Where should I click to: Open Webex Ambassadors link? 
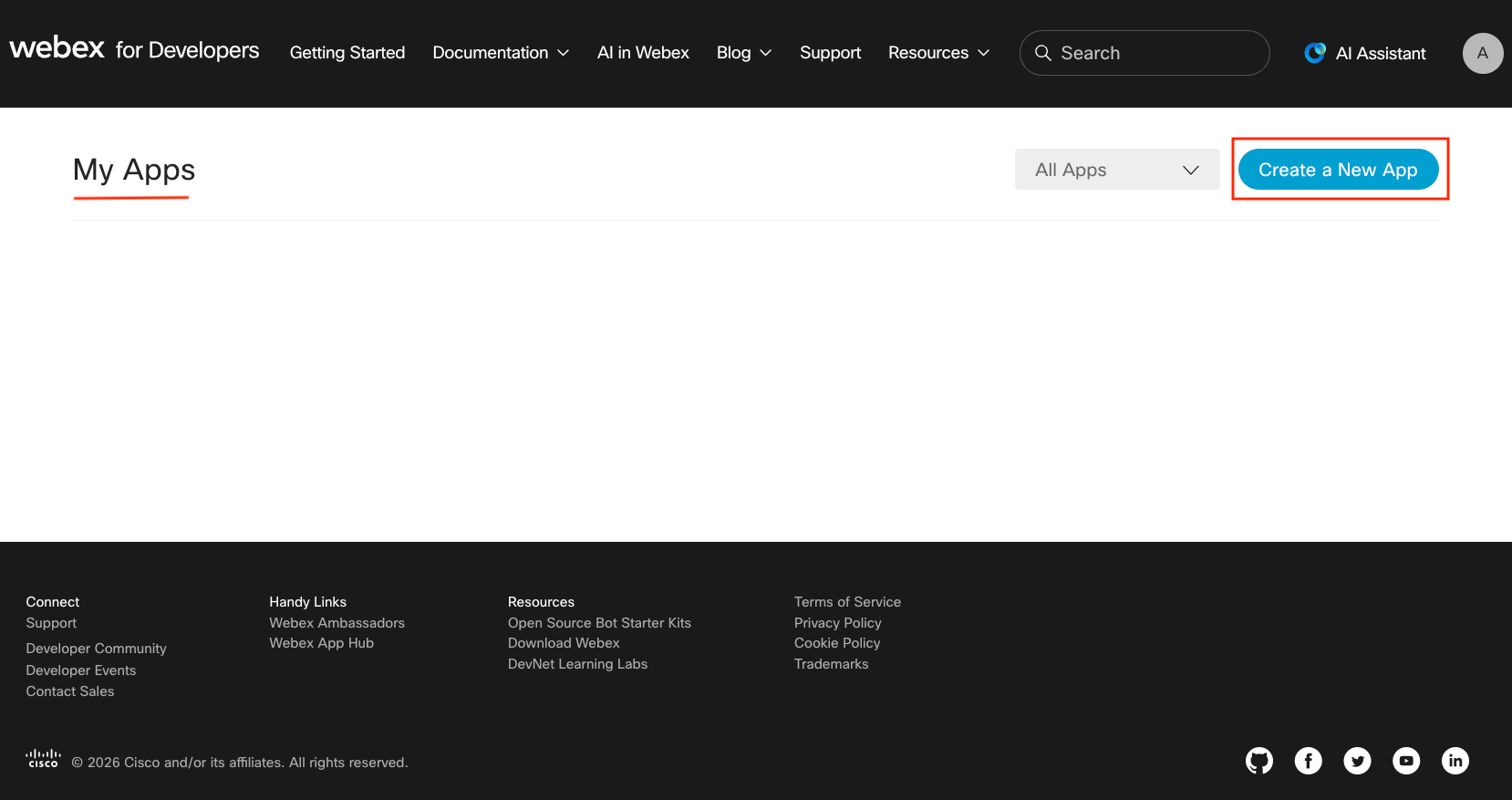tap(337, 623)
